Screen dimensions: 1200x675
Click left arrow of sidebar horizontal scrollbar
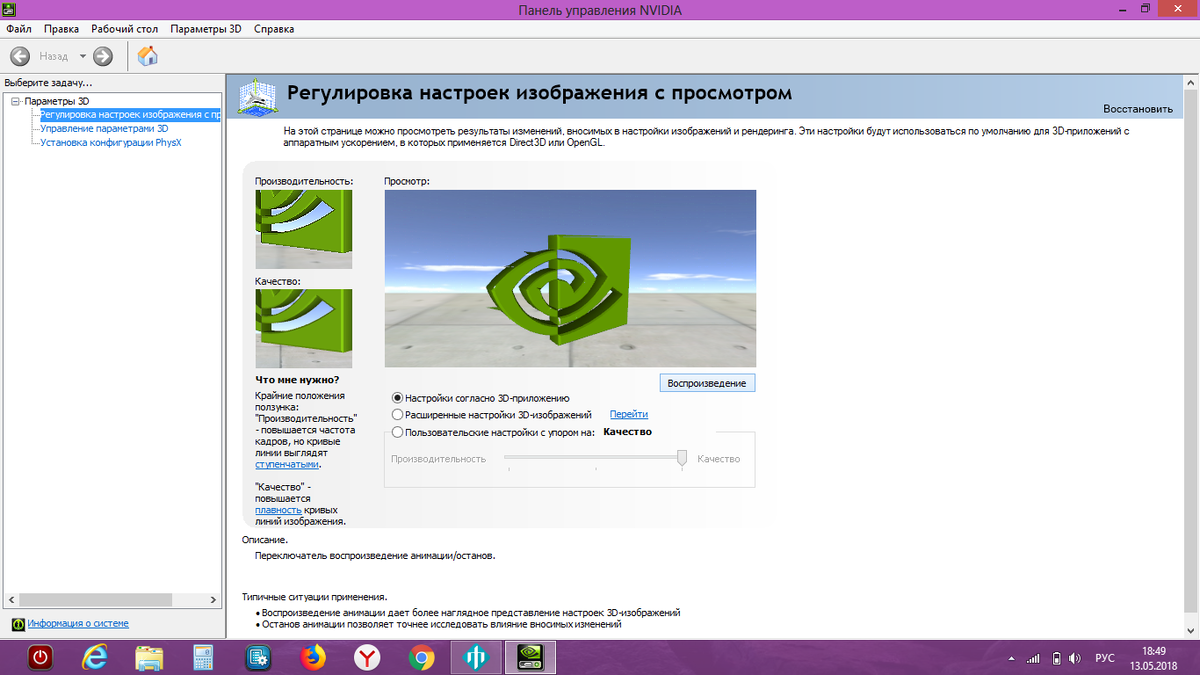(10, 598)
